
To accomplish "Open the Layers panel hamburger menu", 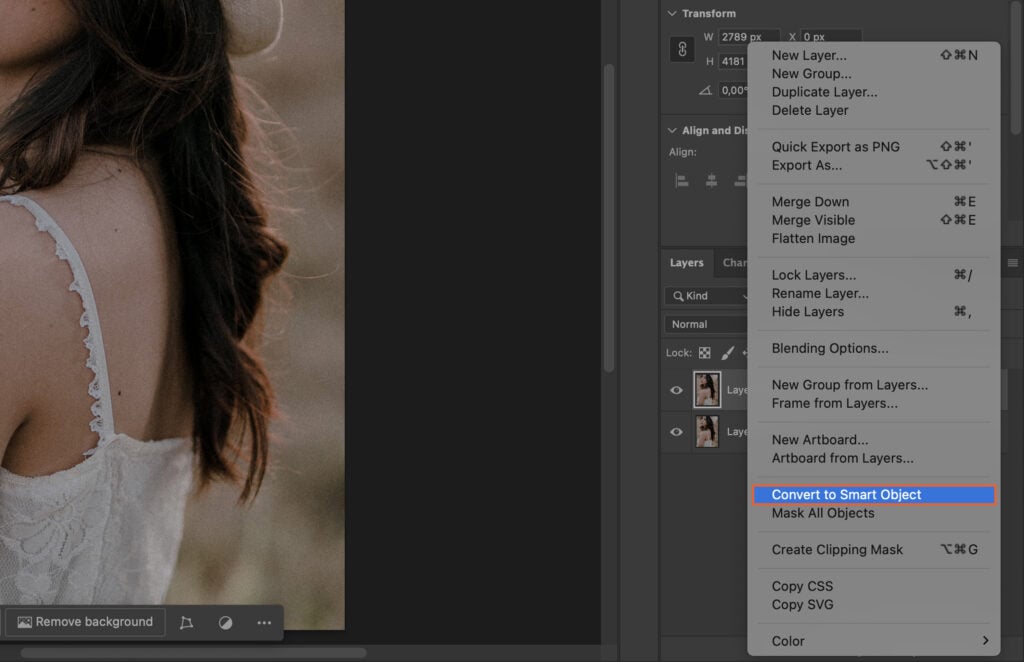I will click(x=1011, y=262).
